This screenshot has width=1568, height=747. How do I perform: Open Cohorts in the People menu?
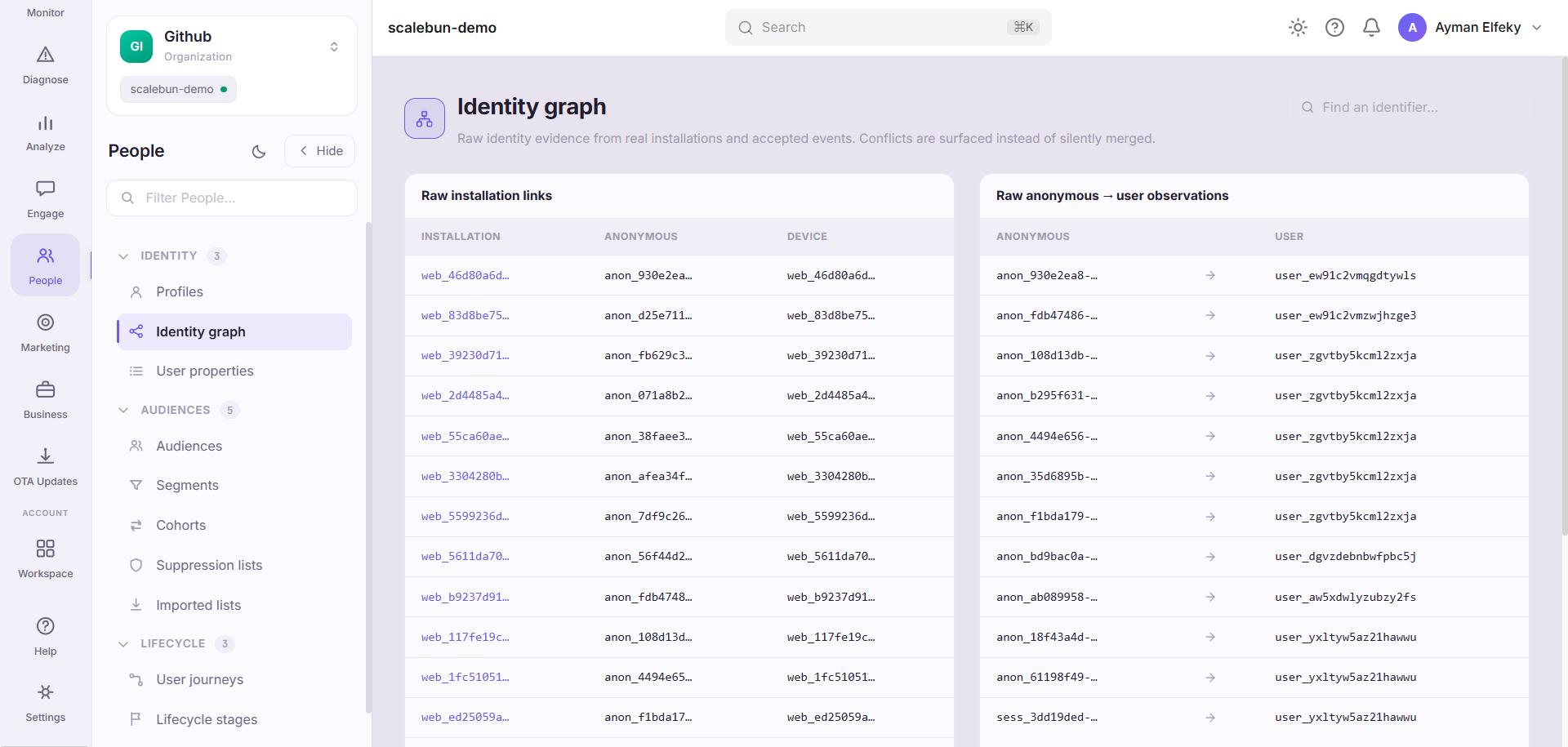(x=234, y=526)
